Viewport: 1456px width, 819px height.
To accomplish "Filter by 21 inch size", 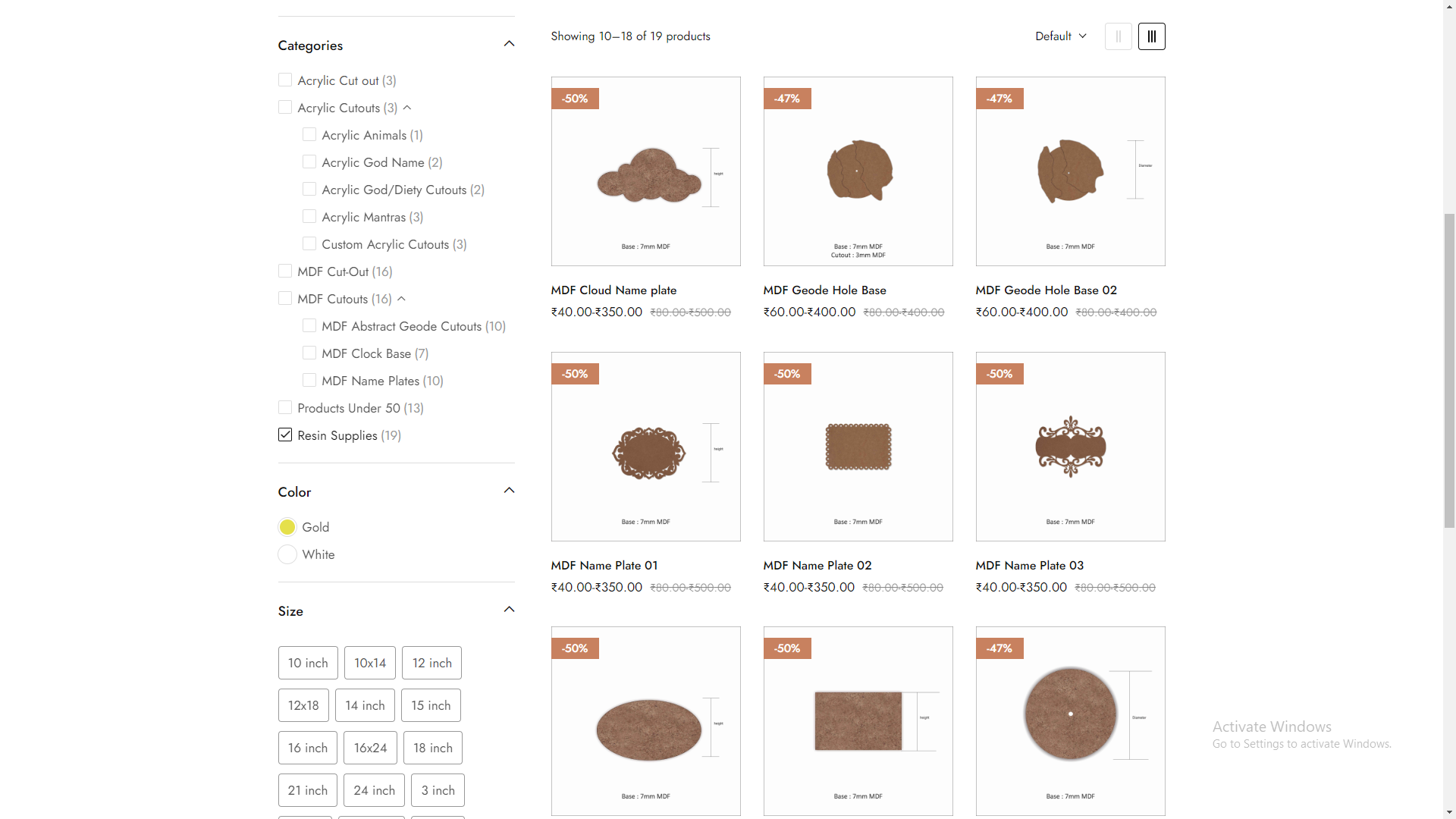I will click(308, 790).
